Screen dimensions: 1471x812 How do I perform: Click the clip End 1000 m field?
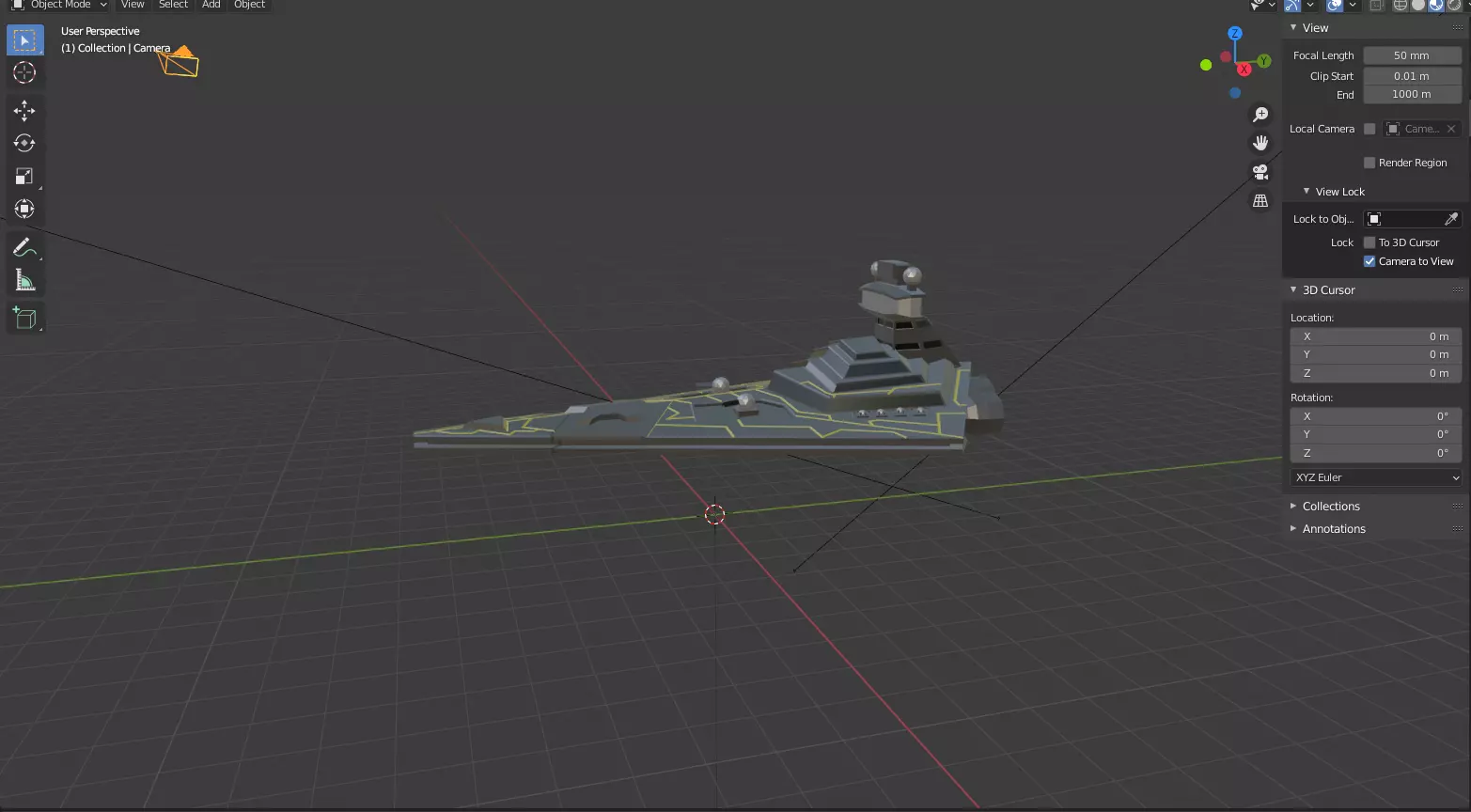[1412, 94]
